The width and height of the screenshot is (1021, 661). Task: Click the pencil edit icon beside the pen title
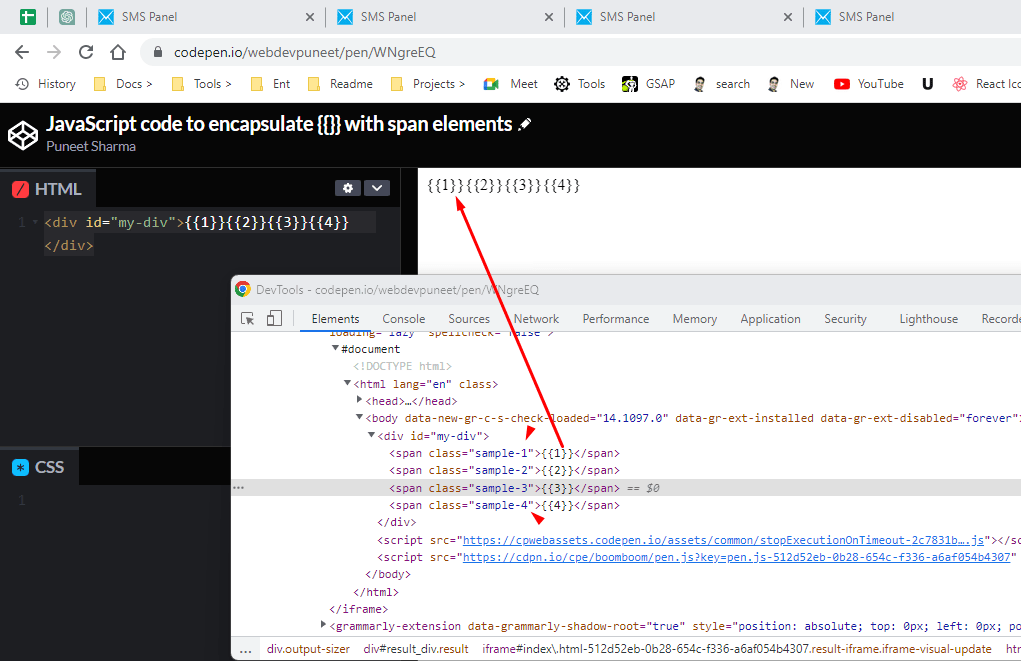[522, 122]
